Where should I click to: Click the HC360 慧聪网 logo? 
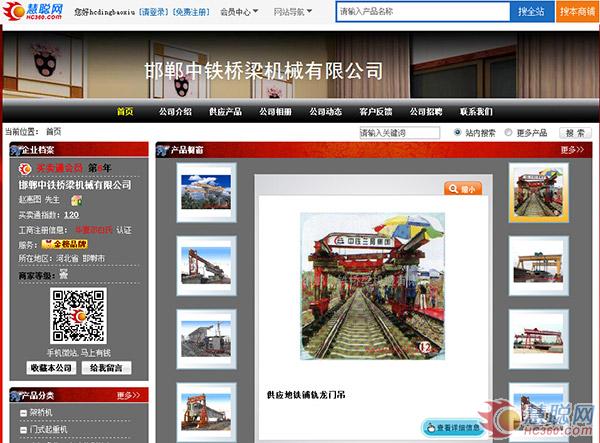[33, 11]
